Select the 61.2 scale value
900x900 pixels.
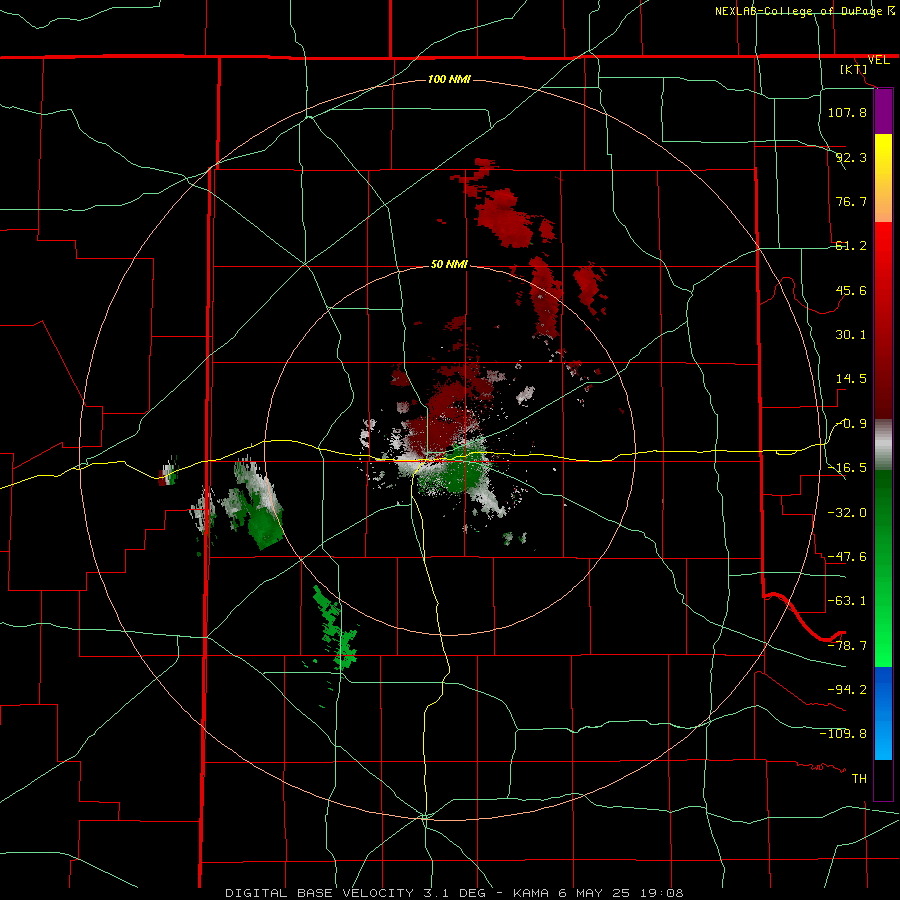851,246
